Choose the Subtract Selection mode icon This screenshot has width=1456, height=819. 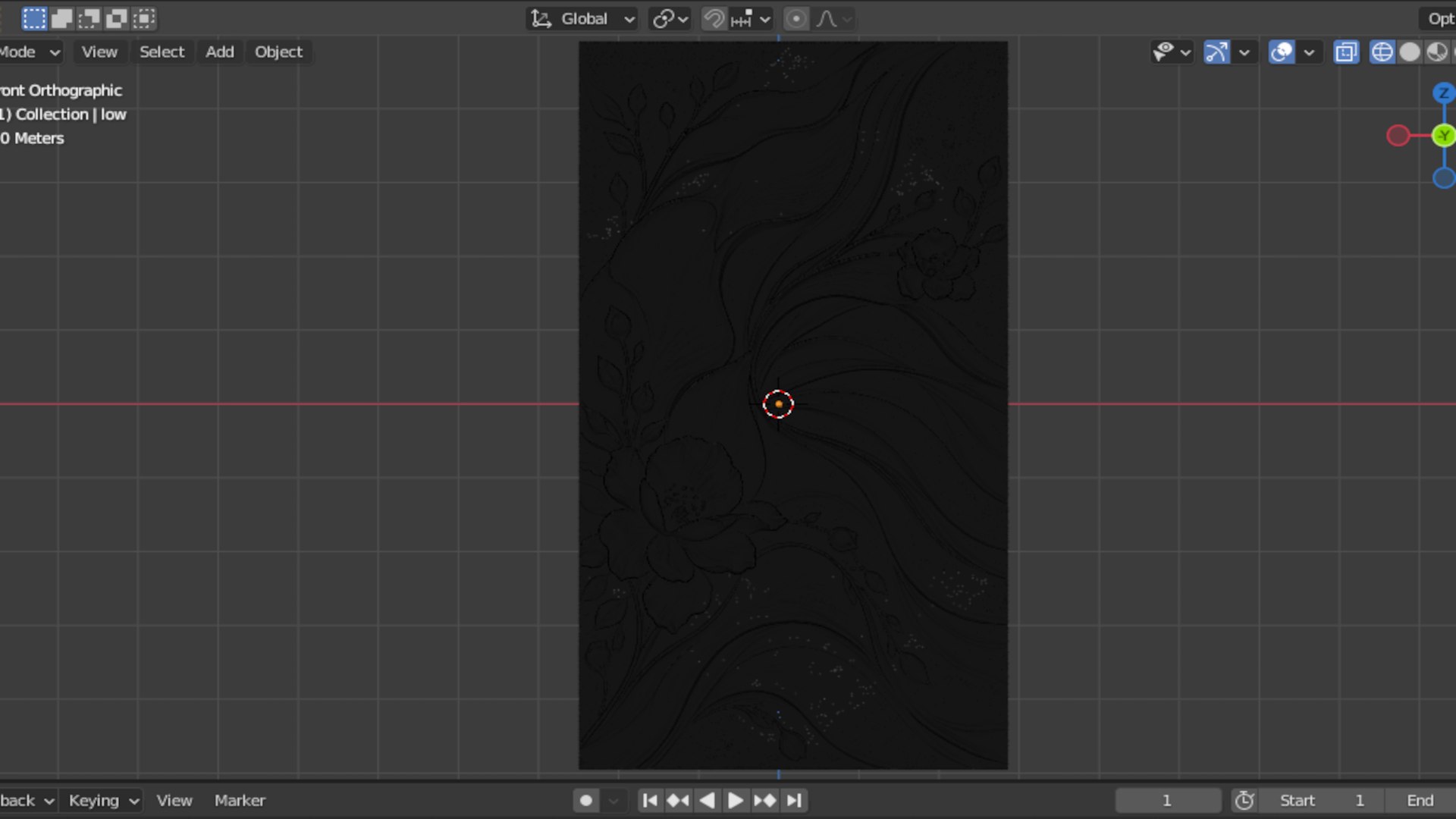89,18
